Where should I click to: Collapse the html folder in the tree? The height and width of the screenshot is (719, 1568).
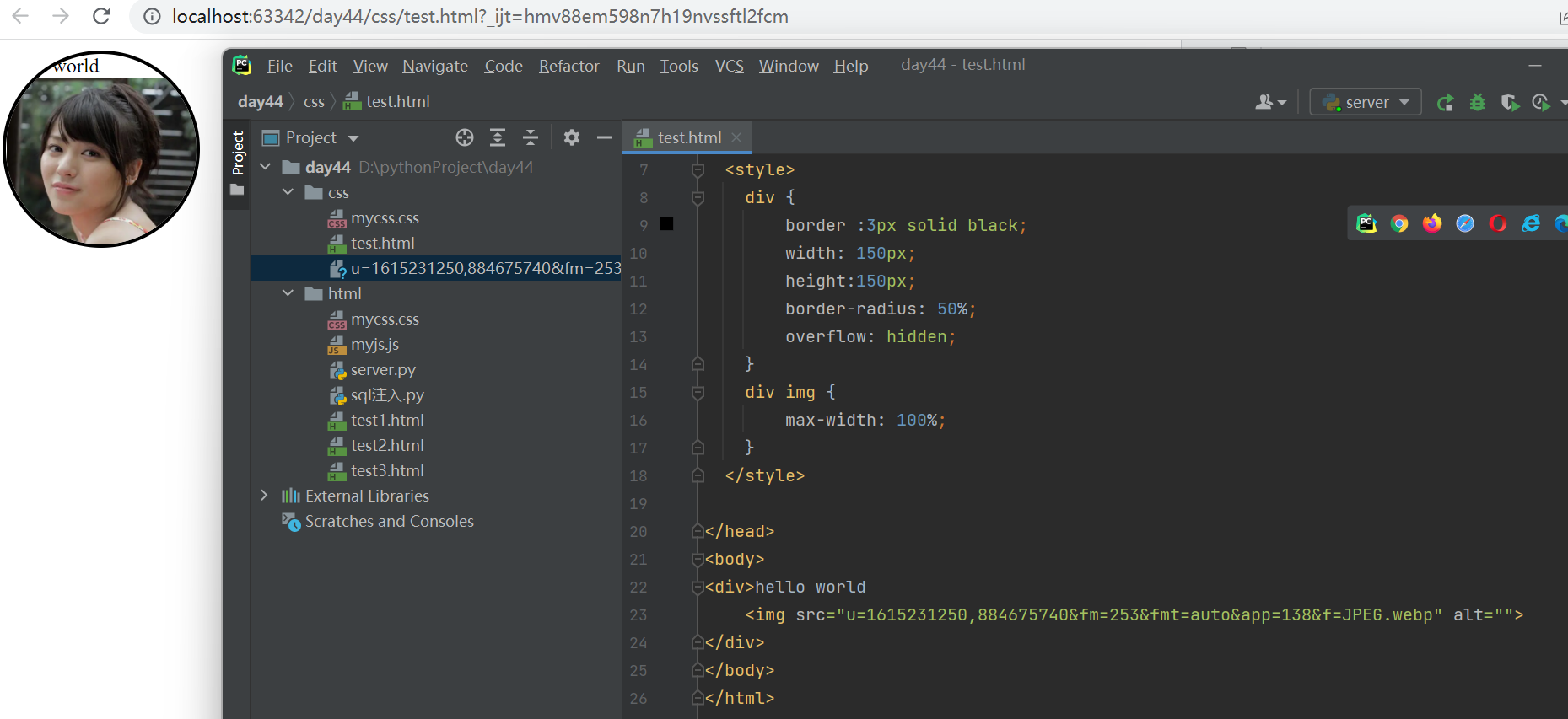point(288,293)
